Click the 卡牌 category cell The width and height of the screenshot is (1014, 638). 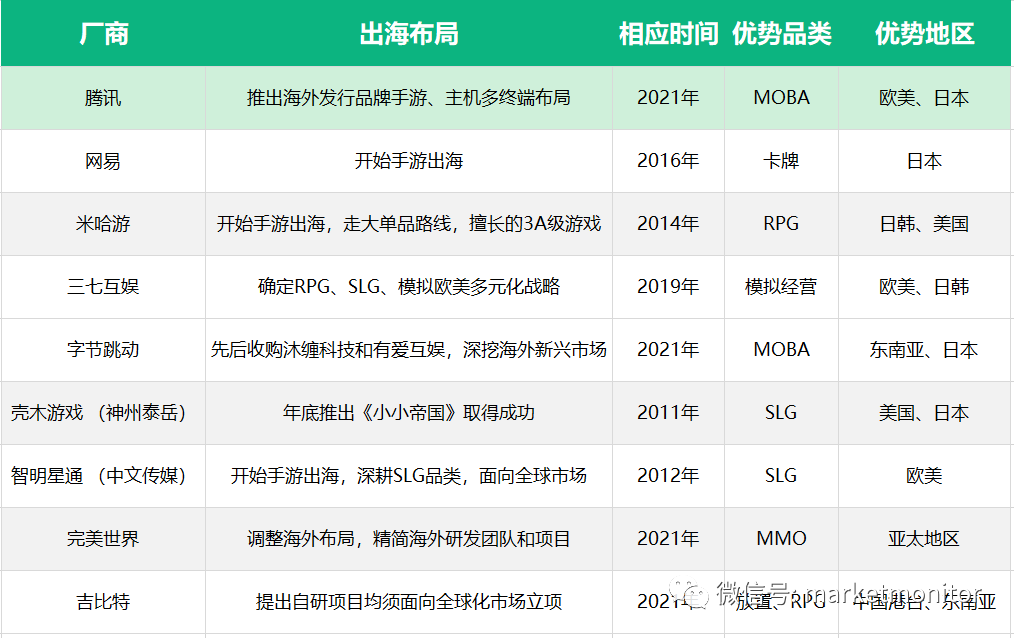781,161
